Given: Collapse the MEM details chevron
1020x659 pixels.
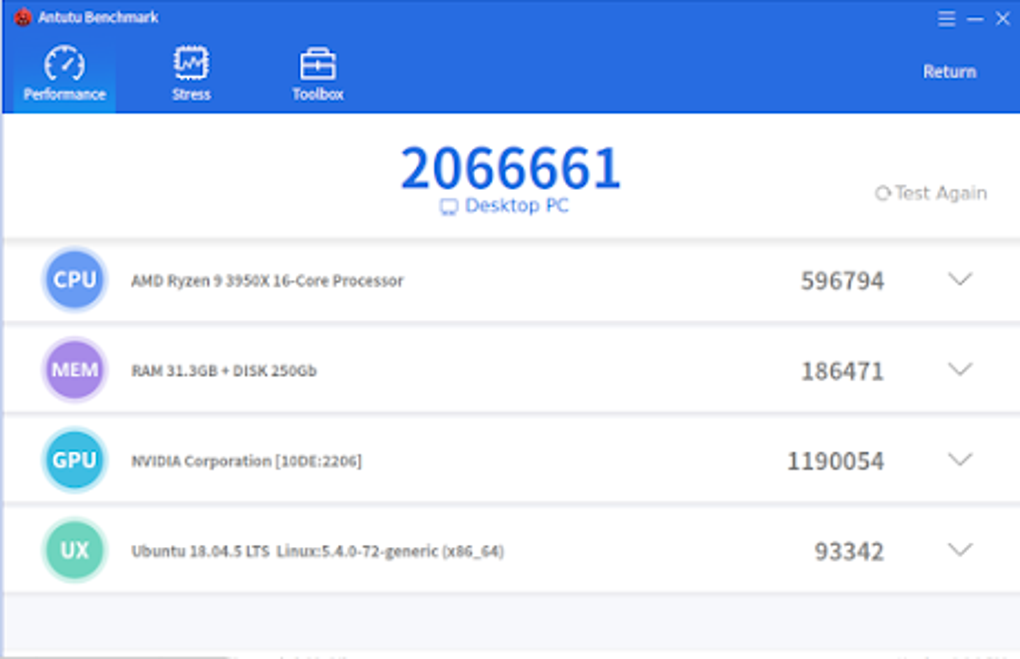Looking at the screenshot, I should [958, 370].
